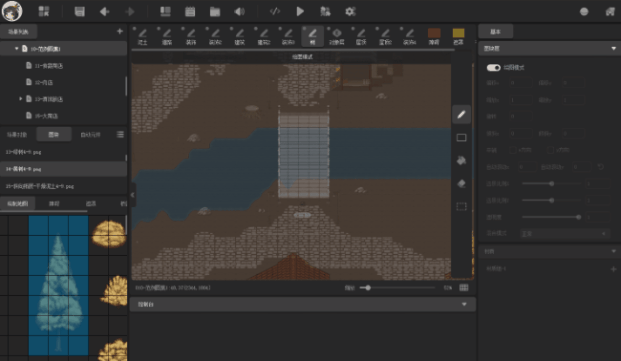Collapse the console panel dropdown arrow
Screen dimensions: 621x361
pyautogui.click(x=464, y=304)
